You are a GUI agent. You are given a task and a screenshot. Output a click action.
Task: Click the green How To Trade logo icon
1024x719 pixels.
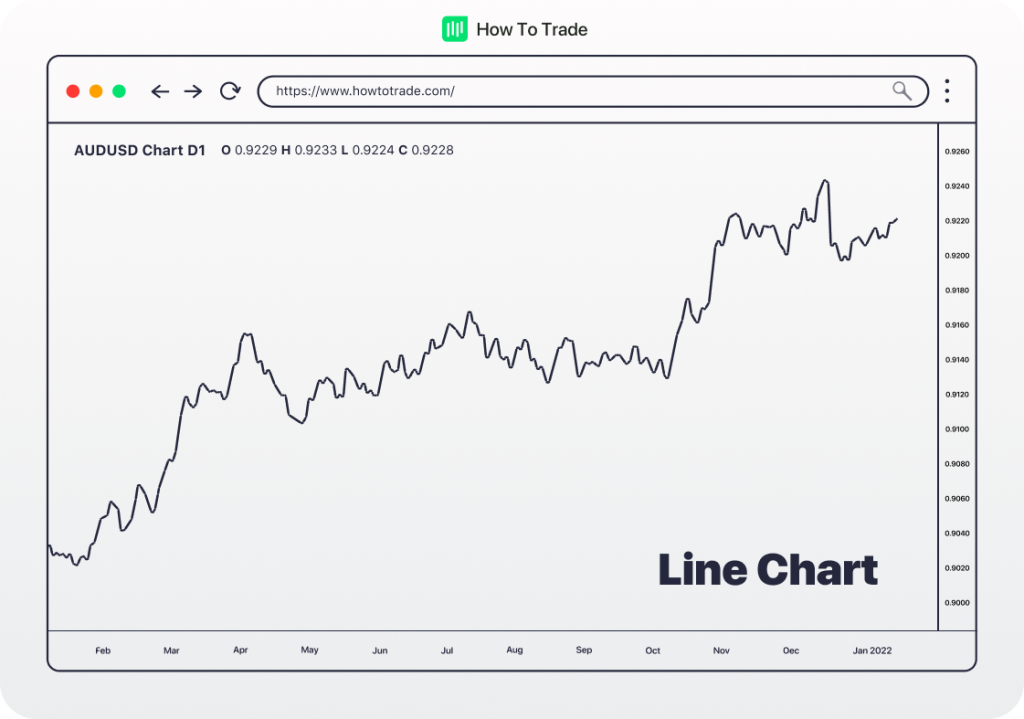pos(454,29)
